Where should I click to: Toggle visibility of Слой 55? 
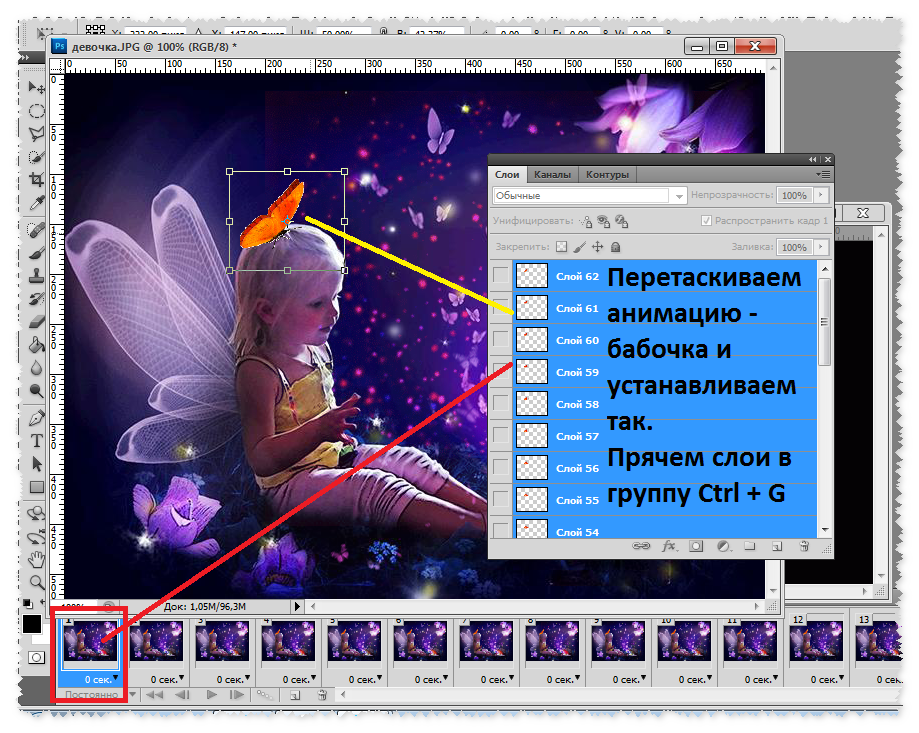pos(501,499)
